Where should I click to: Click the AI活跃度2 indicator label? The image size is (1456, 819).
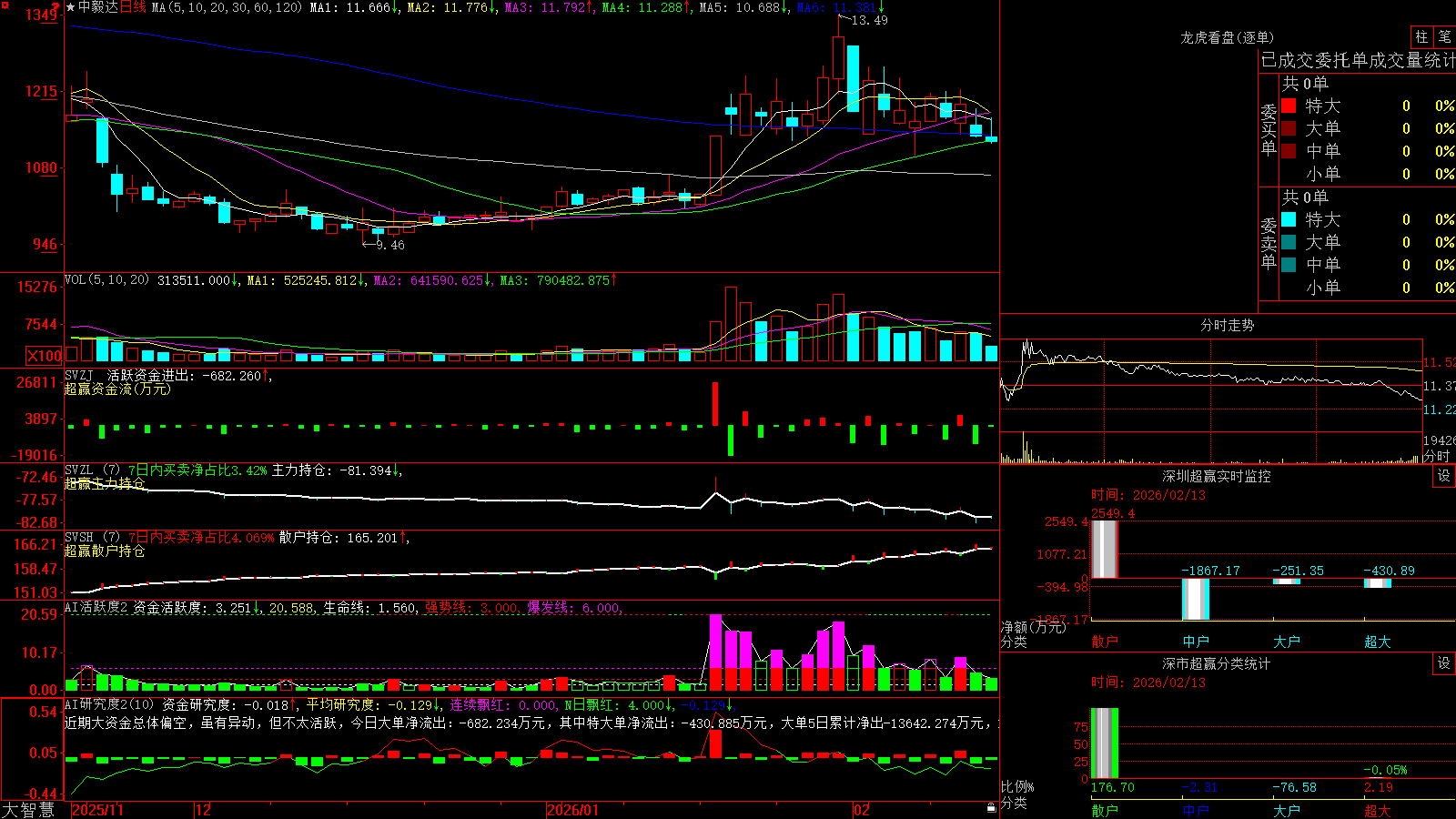point(96,608)
